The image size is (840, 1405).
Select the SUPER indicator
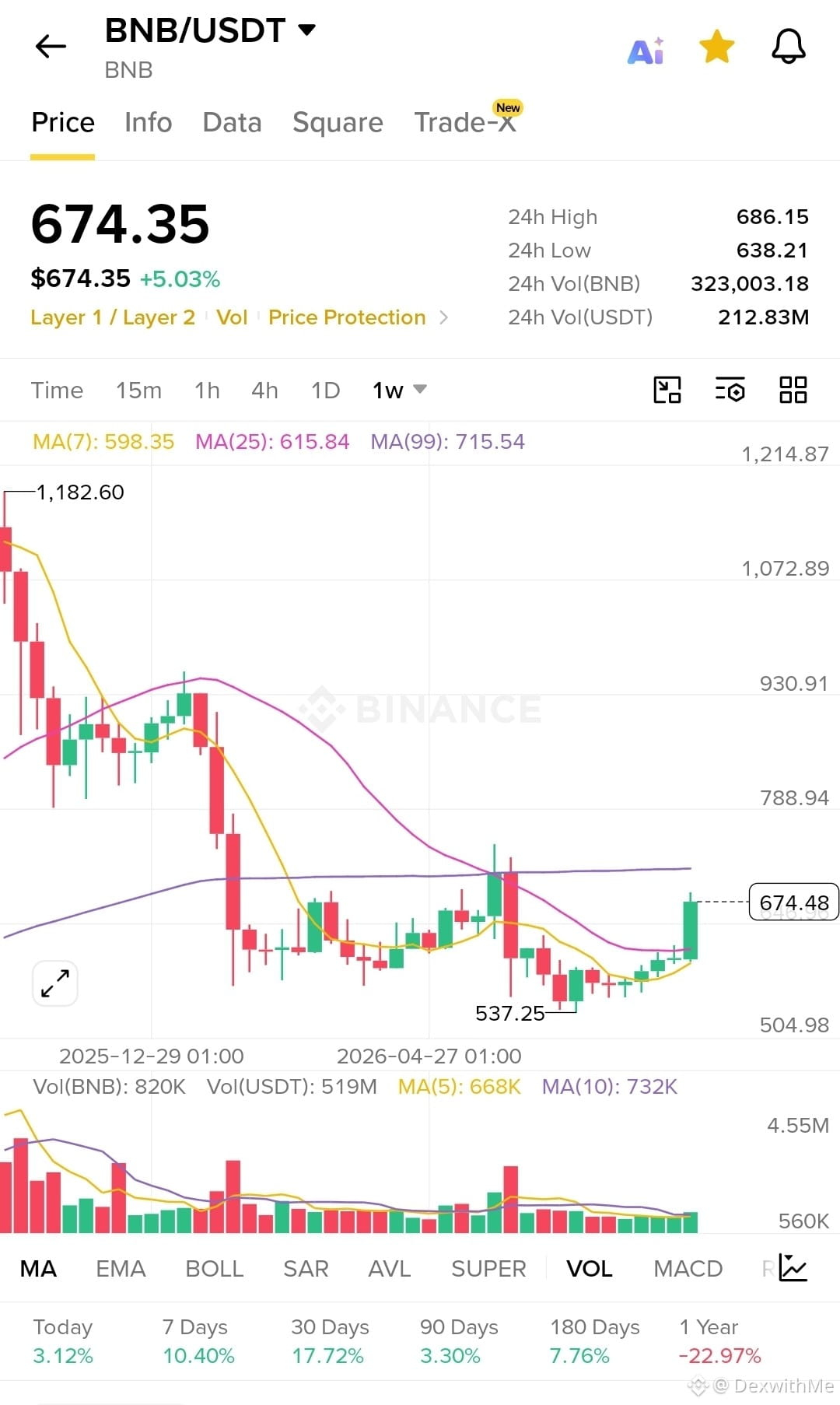tap(488, 1269)
